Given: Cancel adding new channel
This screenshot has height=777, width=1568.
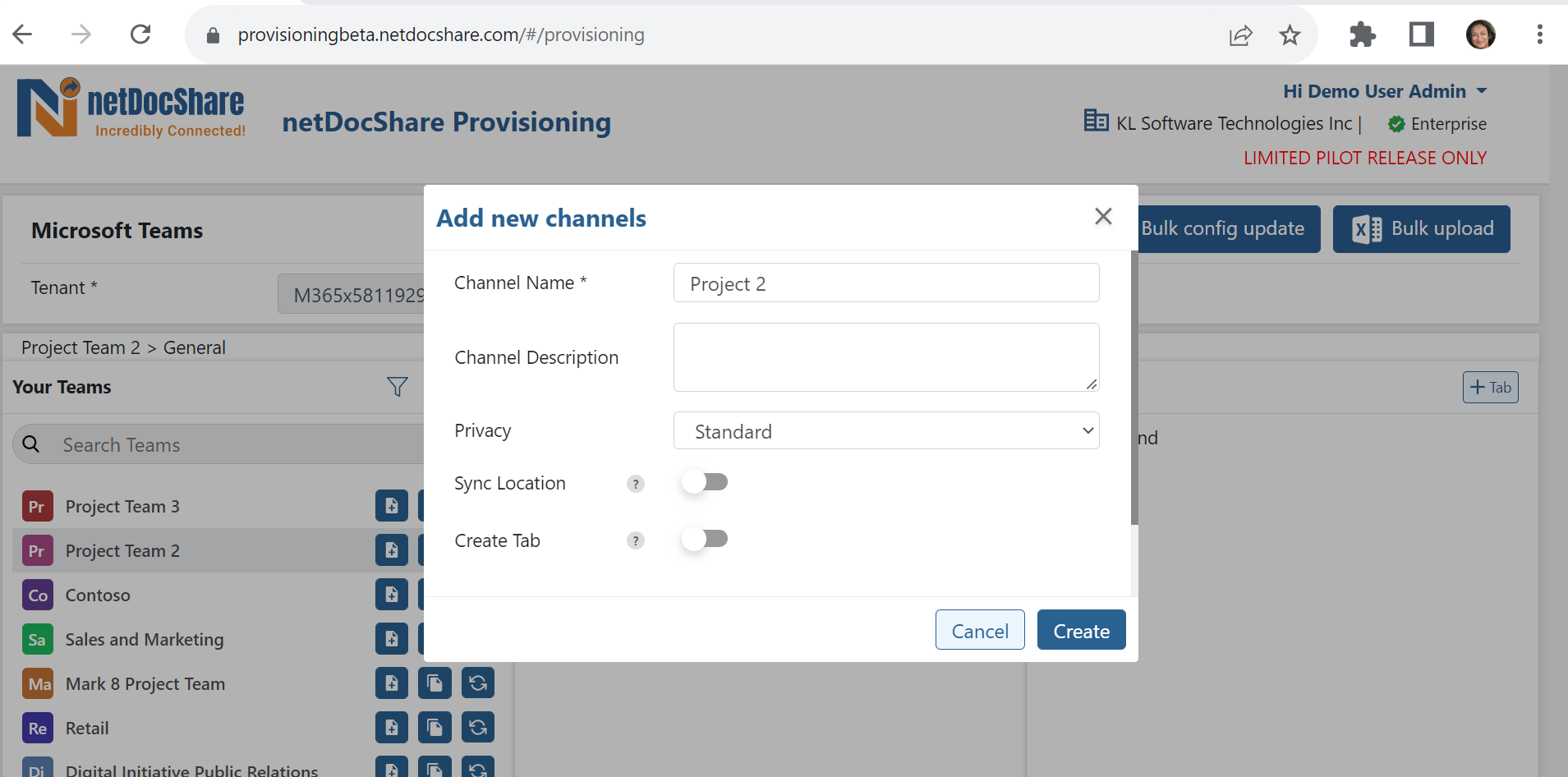Looking at the screenshot, I should tap(980, 630).
